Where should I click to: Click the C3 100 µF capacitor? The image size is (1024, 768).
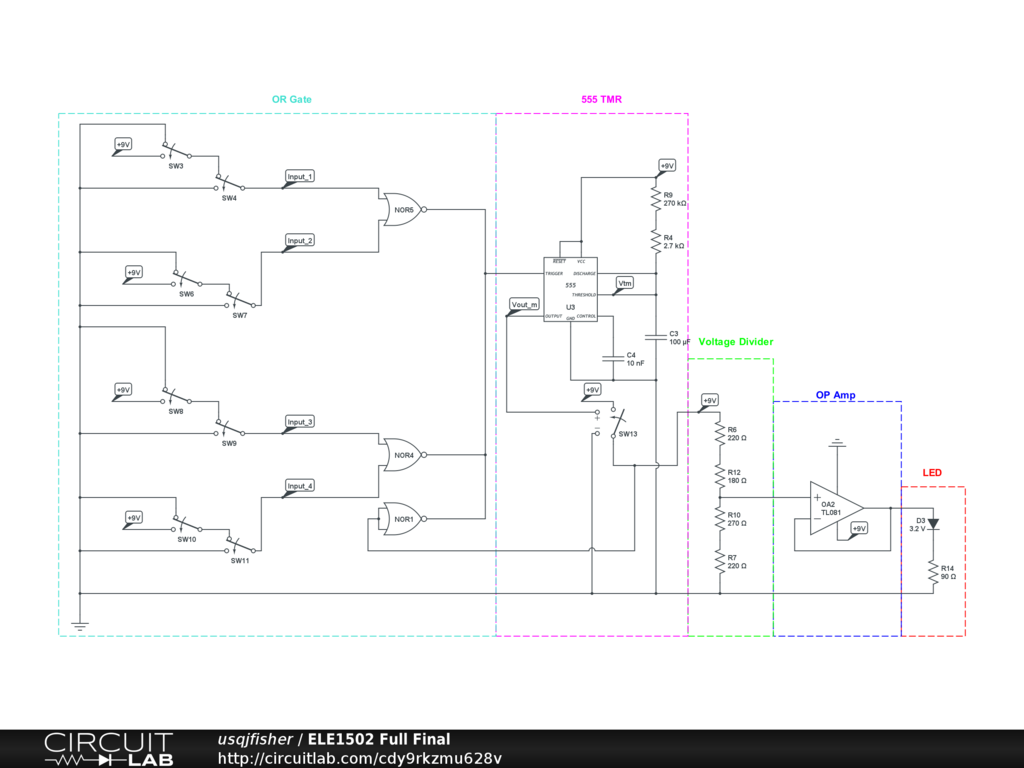656,336
